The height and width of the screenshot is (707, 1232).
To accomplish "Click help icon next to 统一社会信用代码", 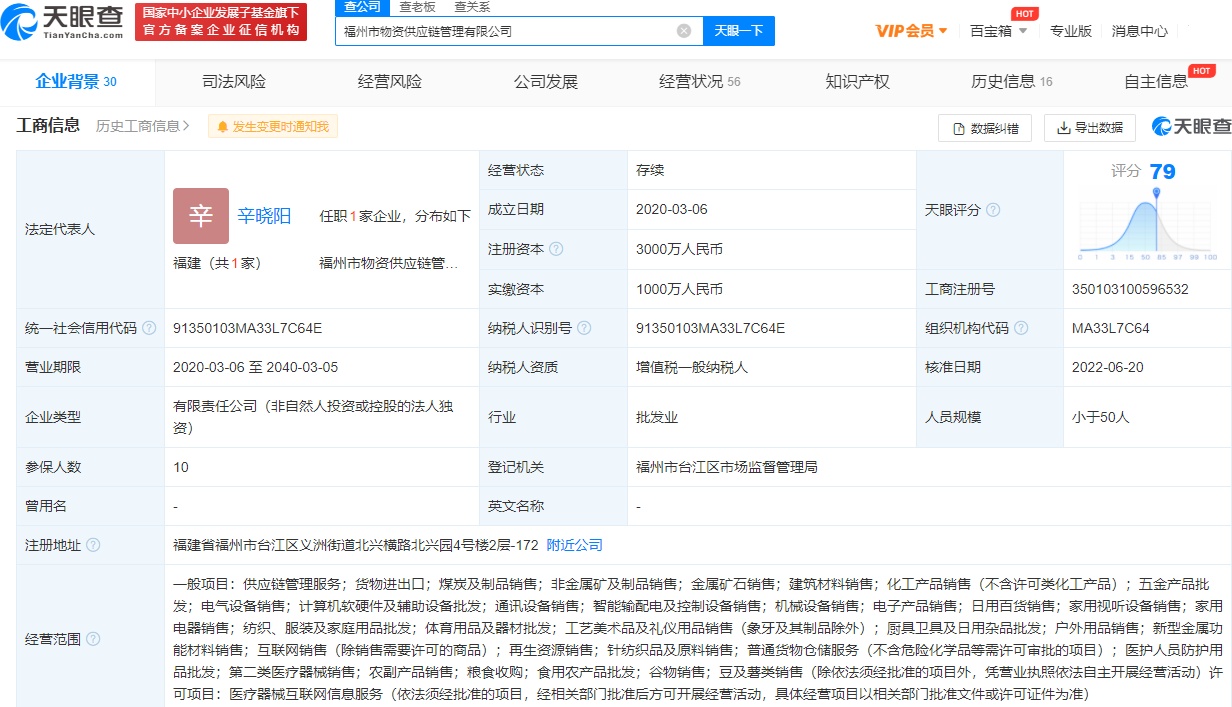I will click(149, 328).
